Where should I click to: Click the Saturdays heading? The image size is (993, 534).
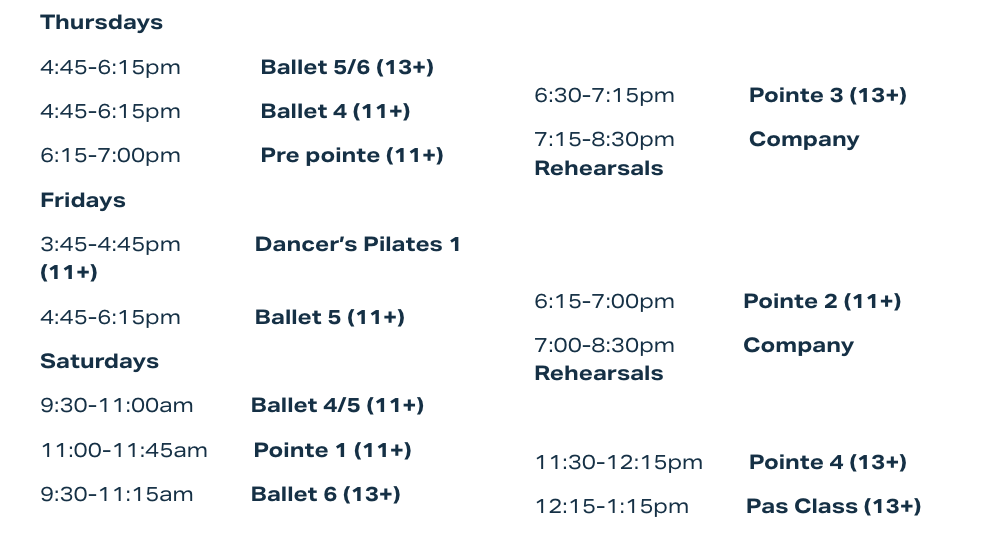(x=99, y=361)
